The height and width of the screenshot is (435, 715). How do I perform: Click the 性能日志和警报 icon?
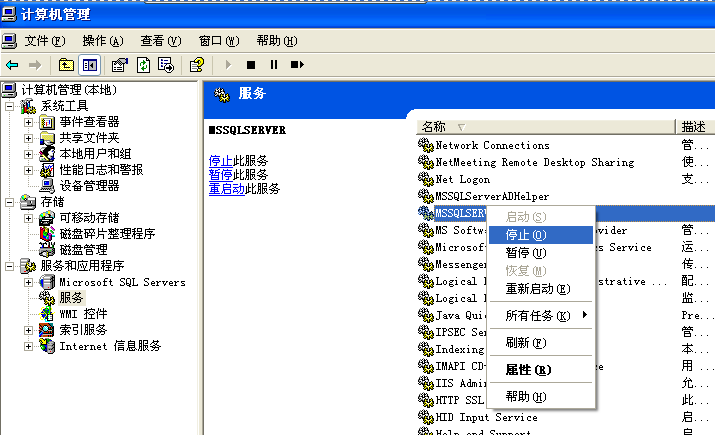coord(47,170)
